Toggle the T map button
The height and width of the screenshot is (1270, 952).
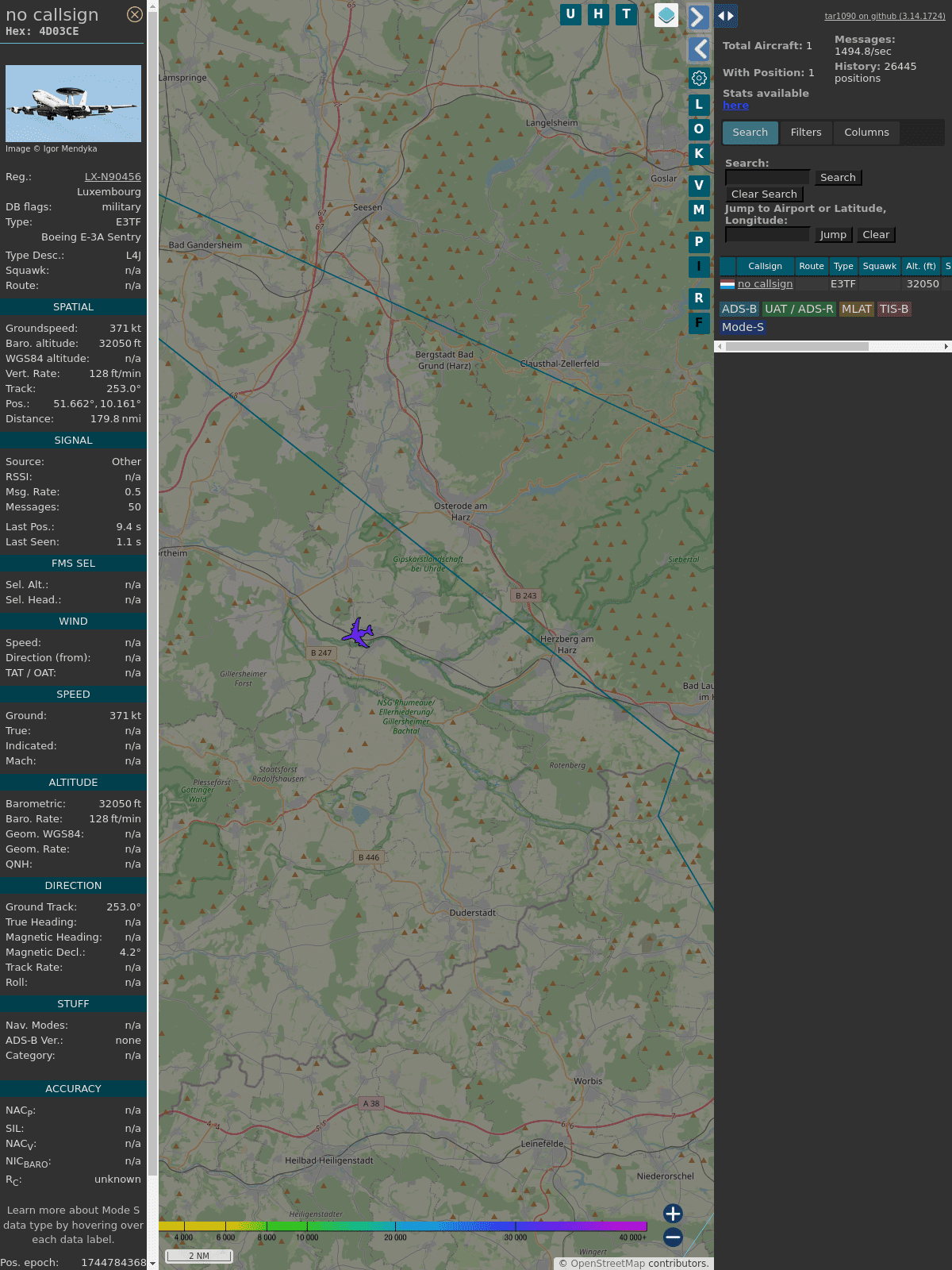627,14
